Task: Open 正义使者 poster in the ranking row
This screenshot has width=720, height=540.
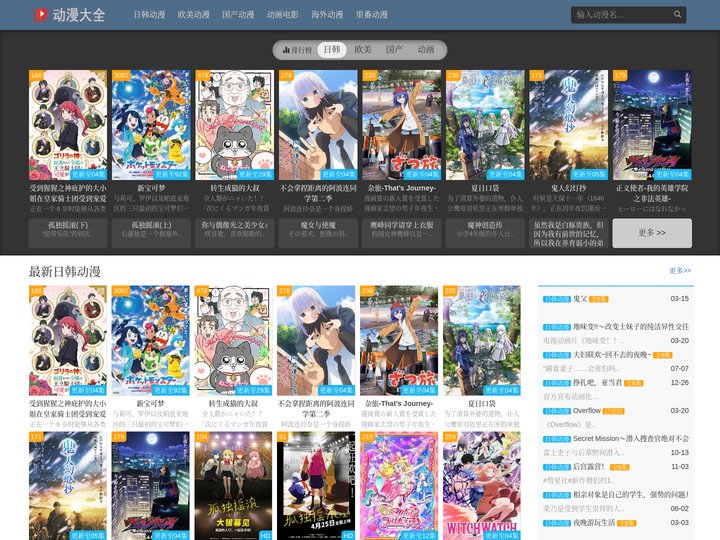Action: coord(652,125)
